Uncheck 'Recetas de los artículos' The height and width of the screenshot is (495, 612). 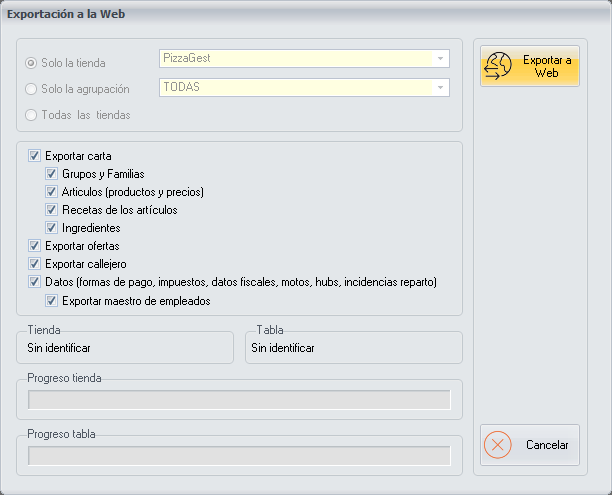52,210
